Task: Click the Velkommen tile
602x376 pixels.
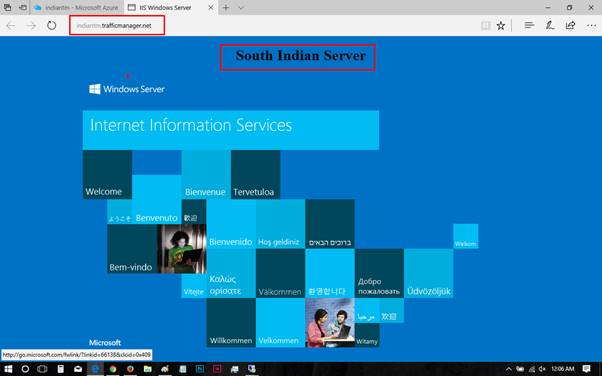Action: (280, 323)
